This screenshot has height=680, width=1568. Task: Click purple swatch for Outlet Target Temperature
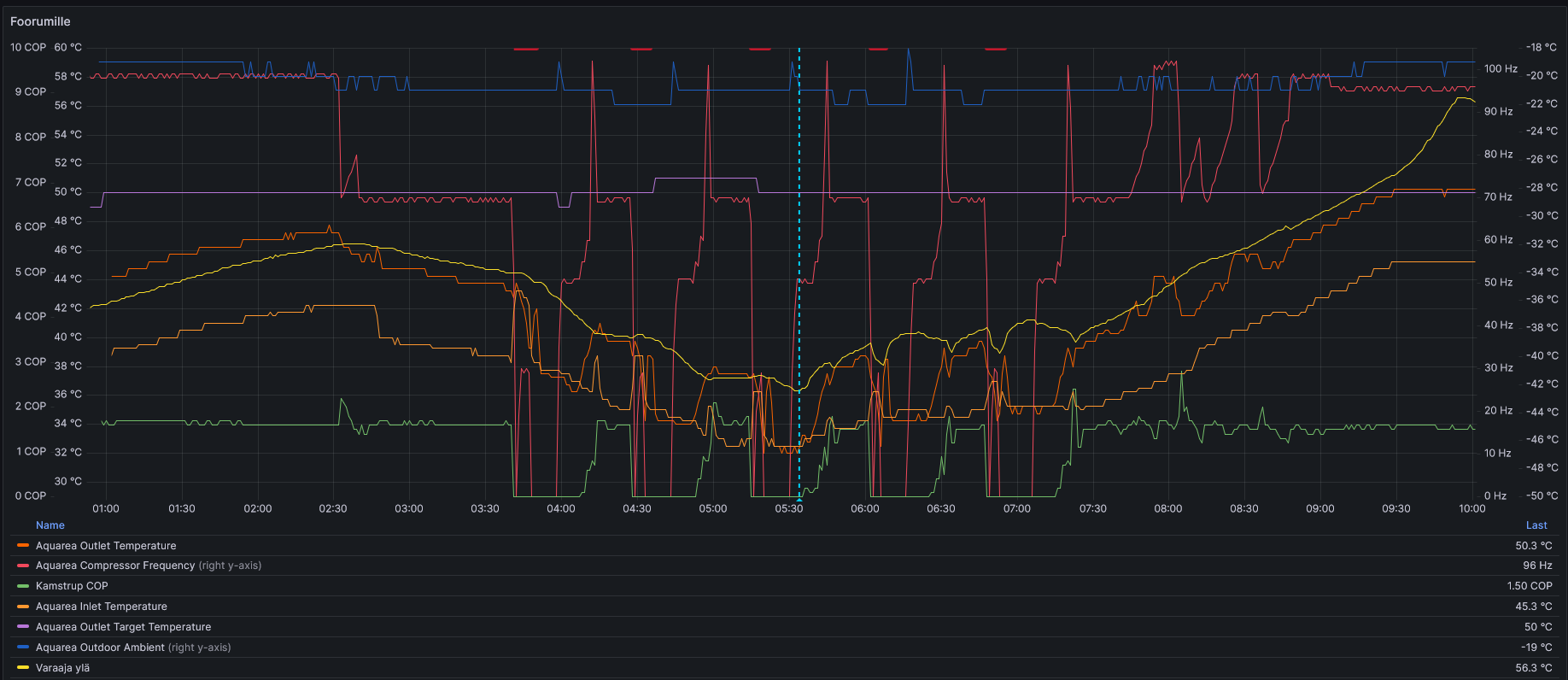pyautogui.click(x=23, y=627)
